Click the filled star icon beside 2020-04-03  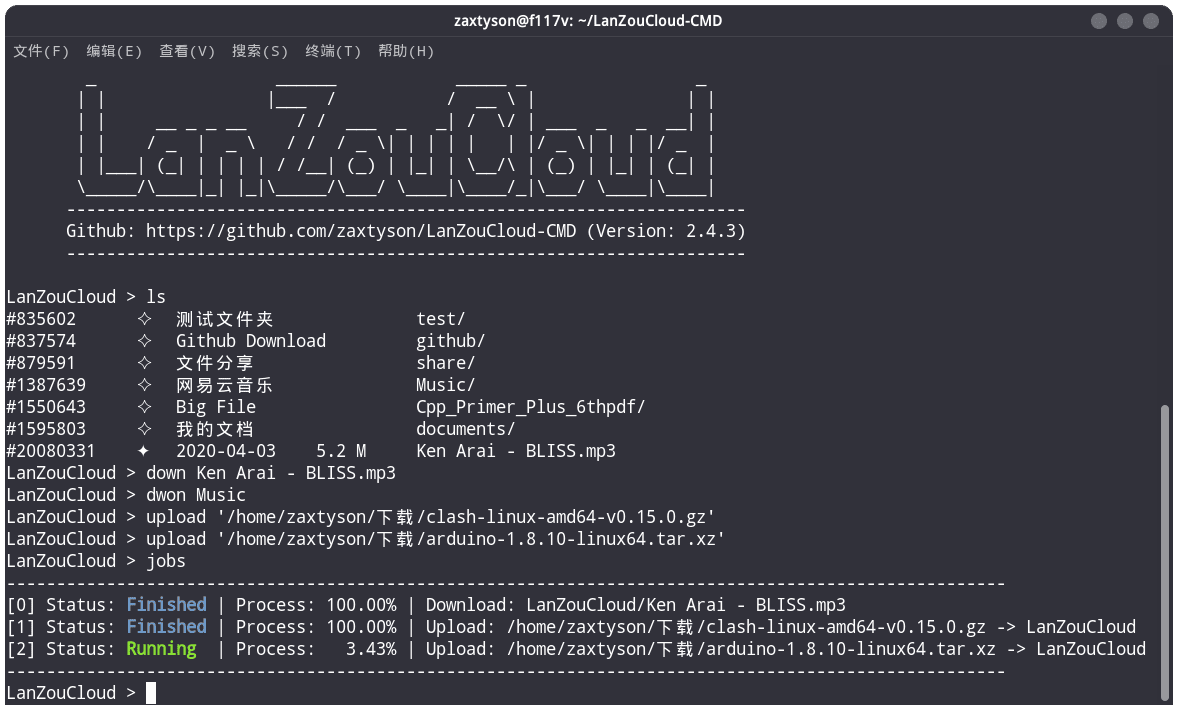143,451
